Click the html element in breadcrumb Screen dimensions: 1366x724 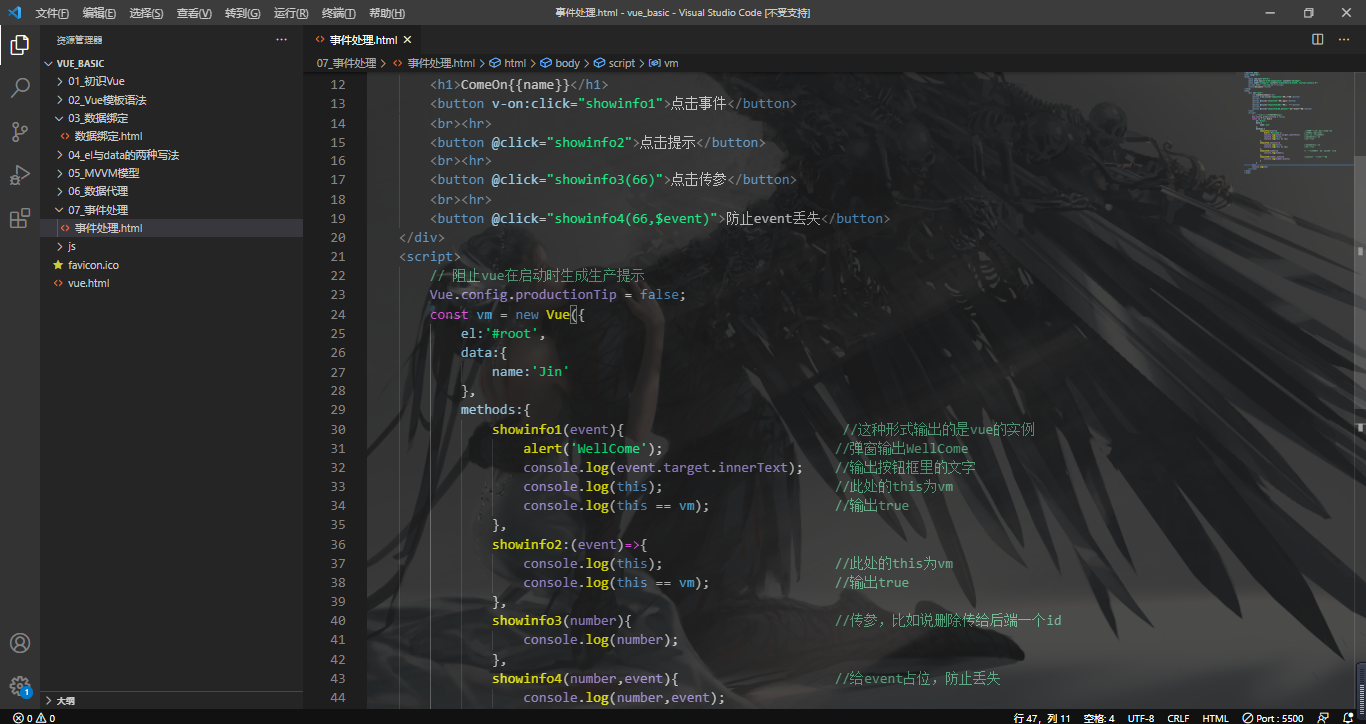click(x=508, y=63)
